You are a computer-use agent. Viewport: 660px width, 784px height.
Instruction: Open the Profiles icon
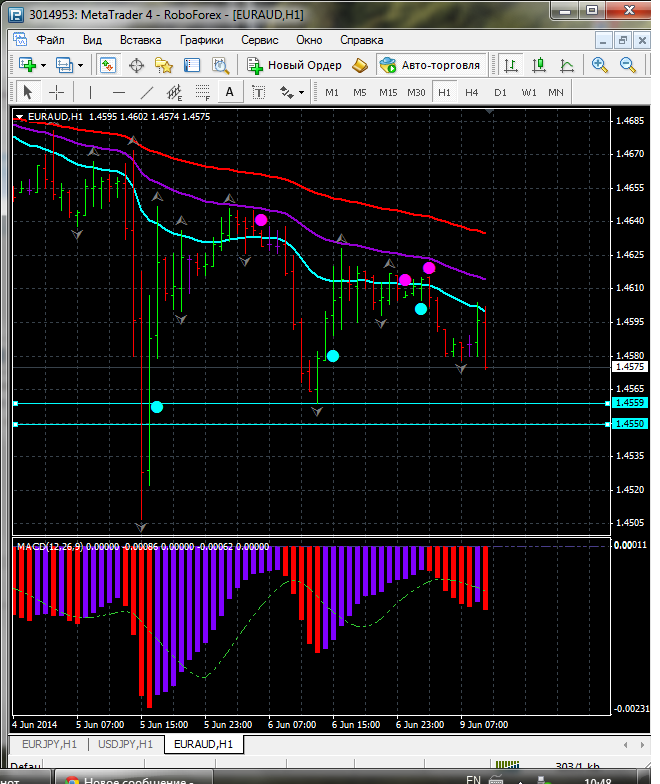64,65
